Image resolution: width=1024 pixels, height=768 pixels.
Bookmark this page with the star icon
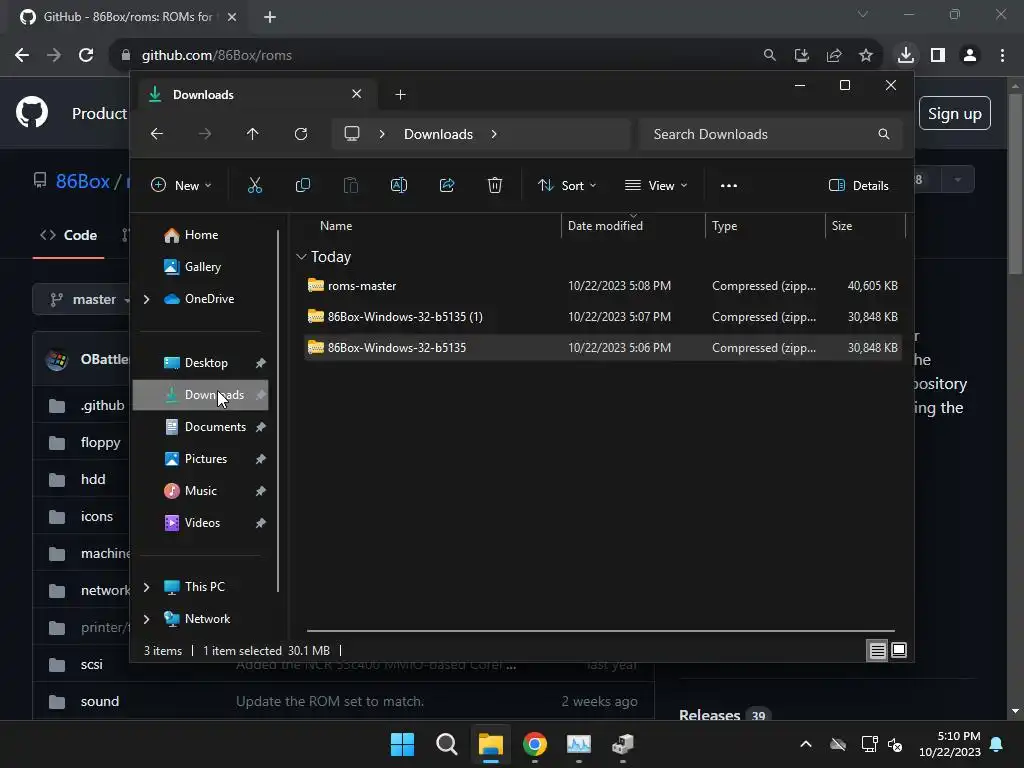click(866, 55)
